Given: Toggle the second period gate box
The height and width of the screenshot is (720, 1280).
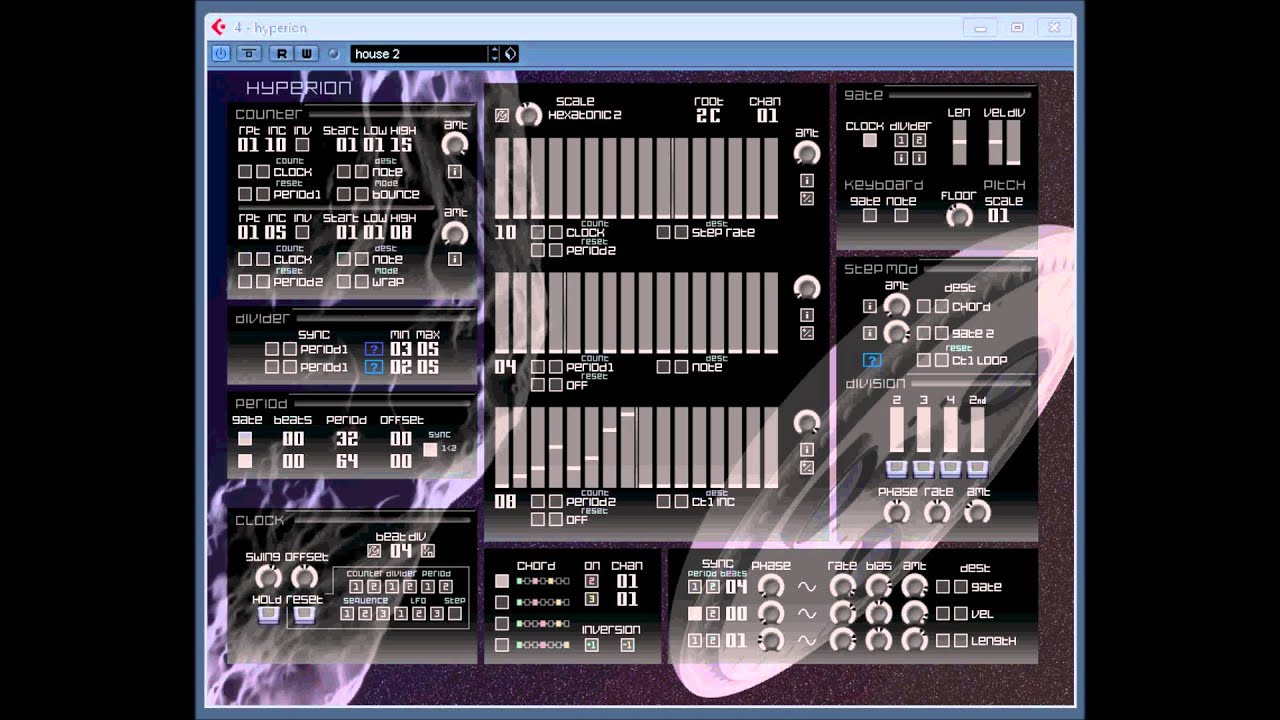Looking at the screenshot, I should click(245, 461).
